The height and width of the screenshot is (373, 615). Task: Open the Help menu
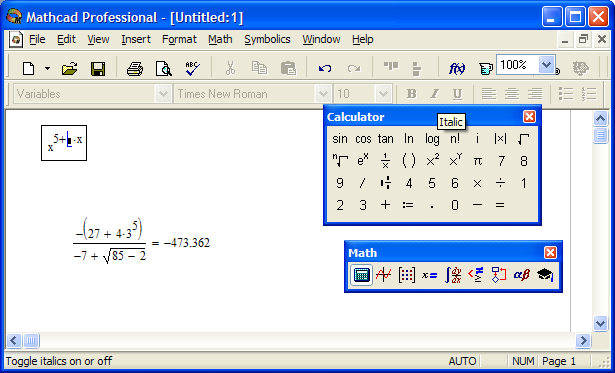[362, 39]
